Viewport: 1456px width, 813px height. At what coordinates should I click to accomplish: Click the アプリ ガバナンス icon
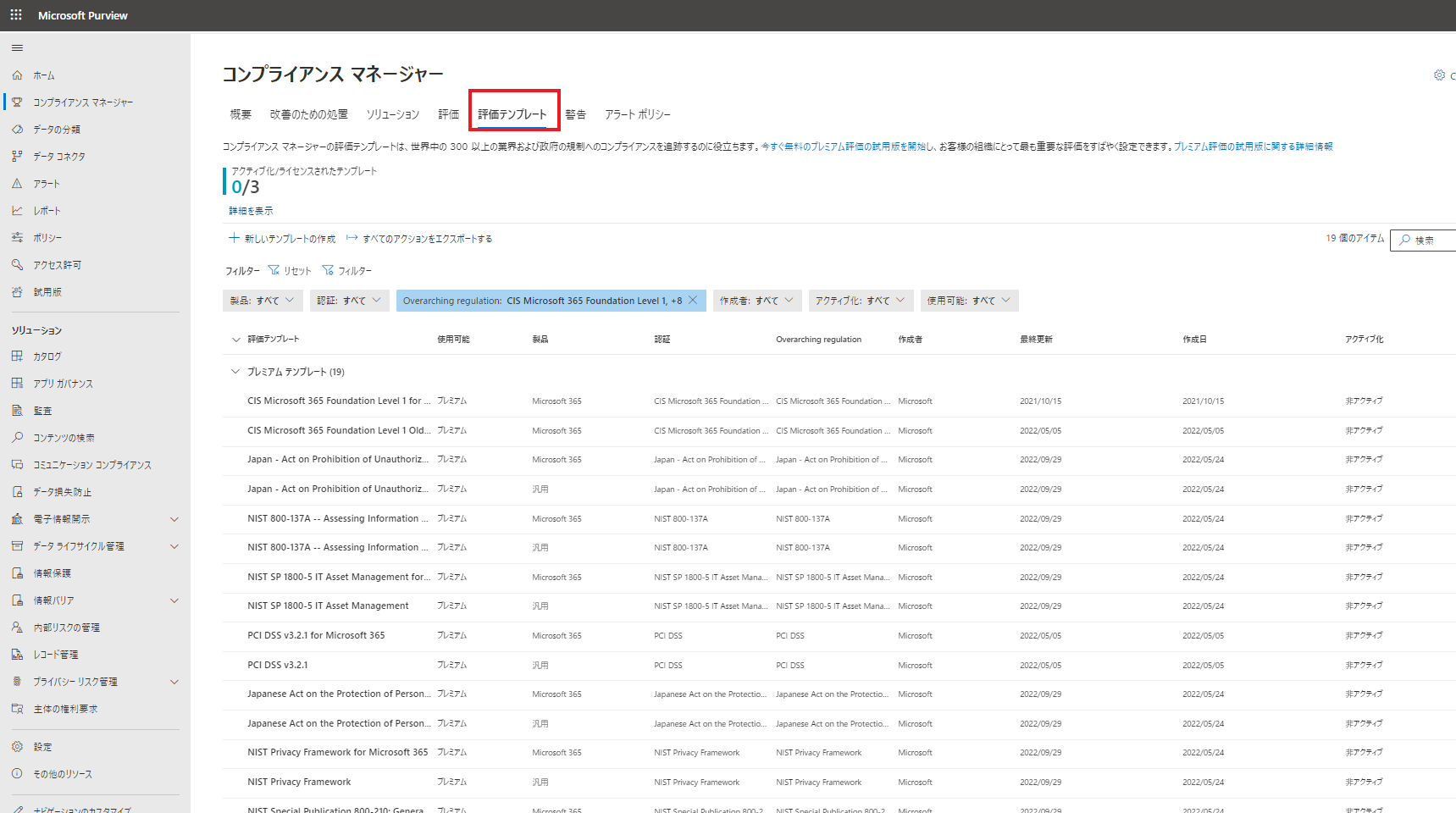[x=17, y=384]
